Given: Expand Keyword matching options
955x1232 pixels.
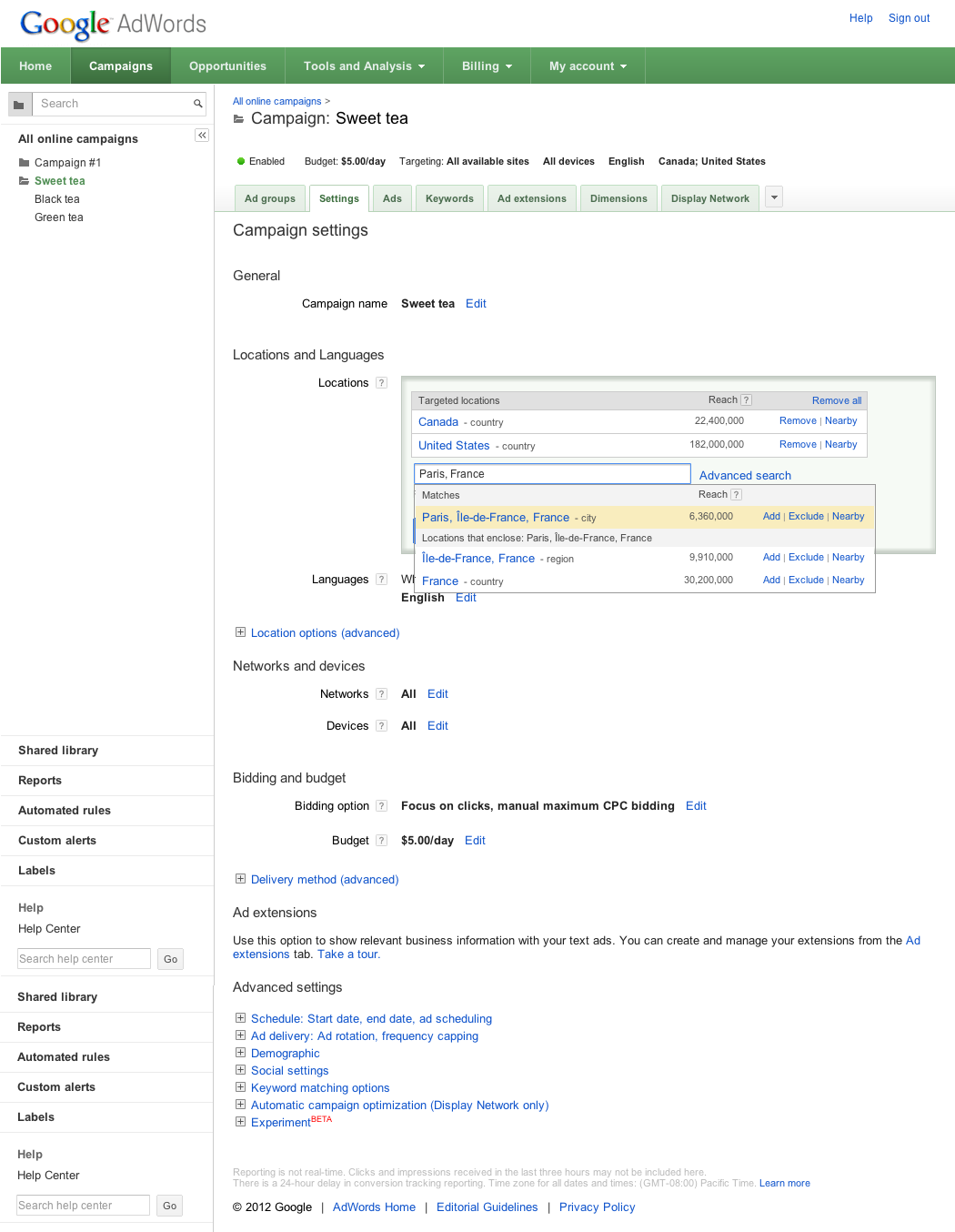Looking at the screenshot, I should tap(240, 1087).
